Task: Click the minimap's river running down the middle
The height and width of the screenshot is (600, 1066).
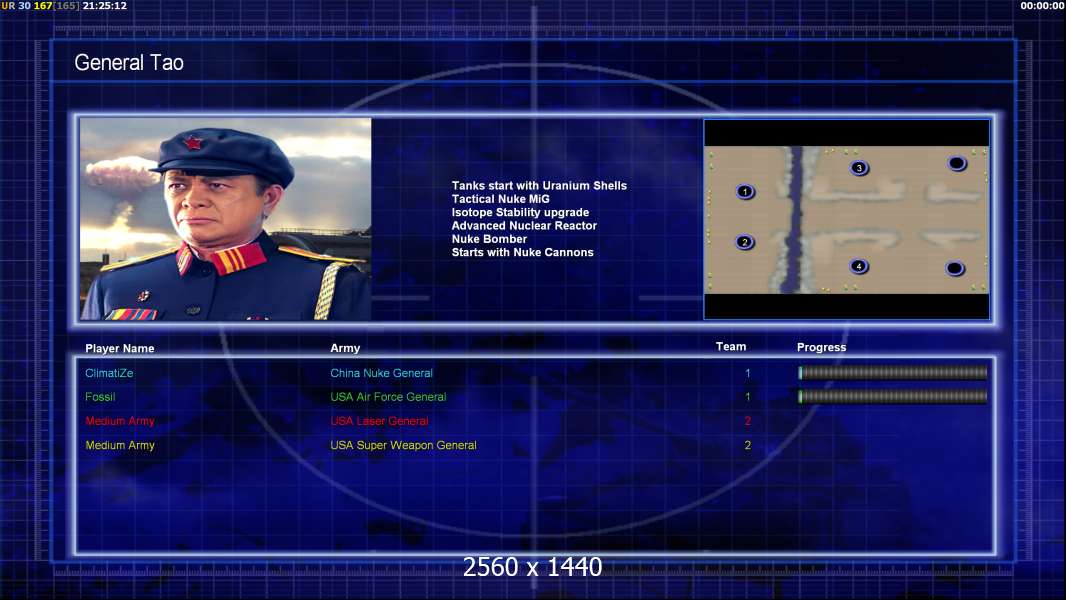Action: pos(796,219)
